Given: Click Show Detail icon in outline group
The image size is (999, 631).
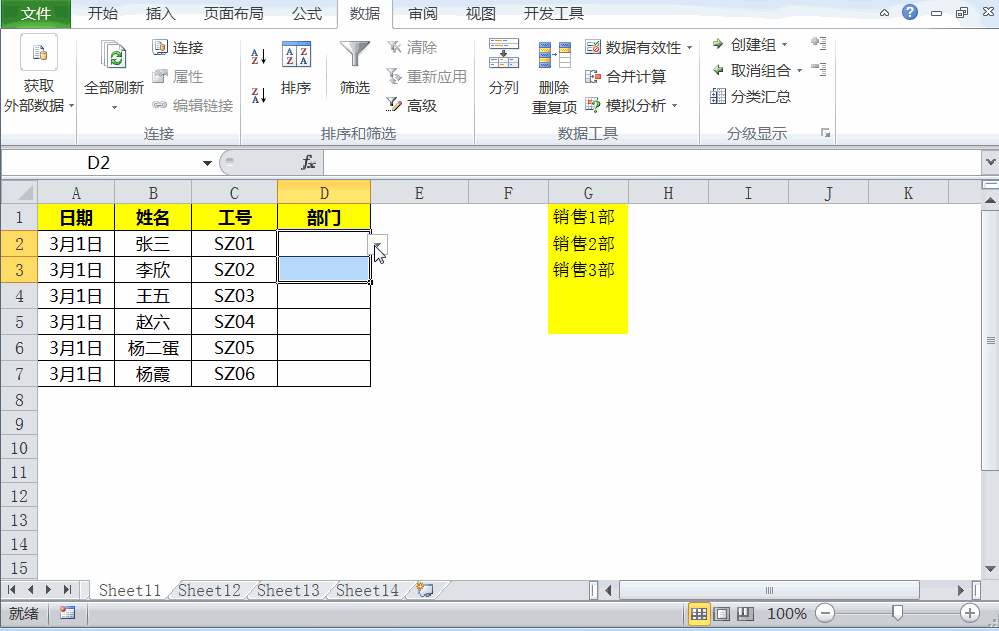Looking at the screenshot, I should tap(819, 43).
